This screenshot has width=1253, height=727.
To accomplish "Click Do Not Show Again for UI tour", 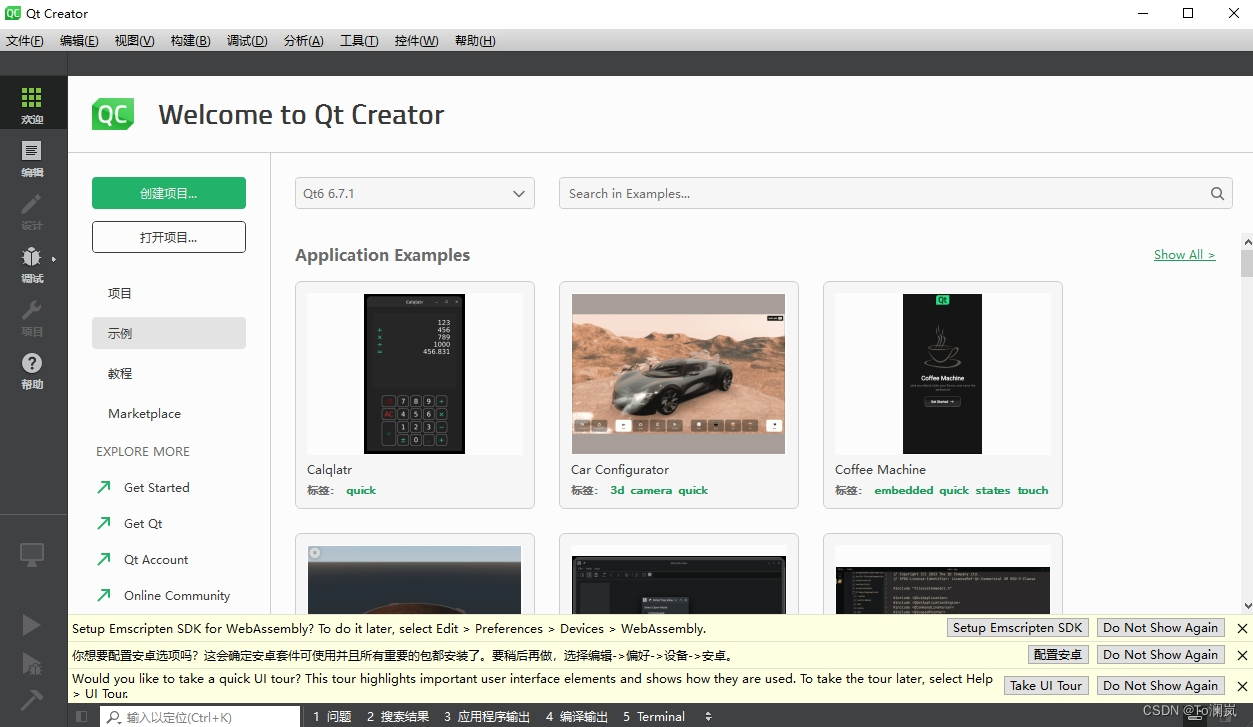I will pyautogui.click(x=1161, y=686).
